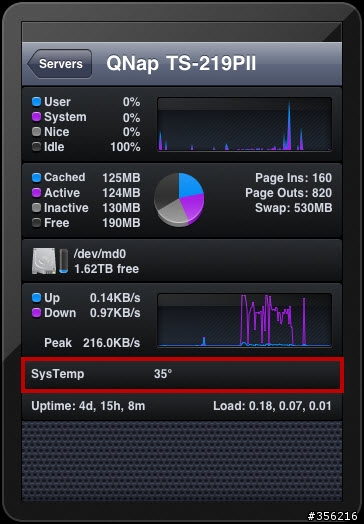Select the User 0% value

[131, 102]
